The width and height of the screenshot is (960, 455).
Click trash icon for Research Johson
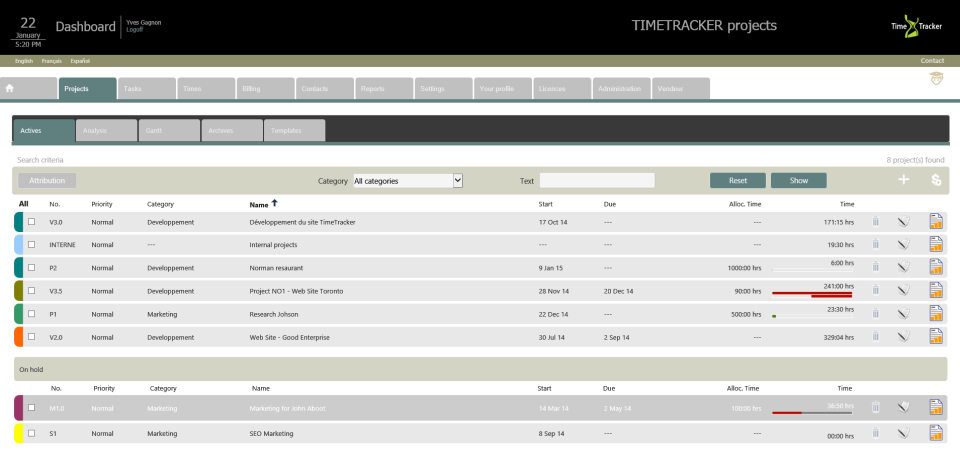pyautogui.click(x=876, y=313)
